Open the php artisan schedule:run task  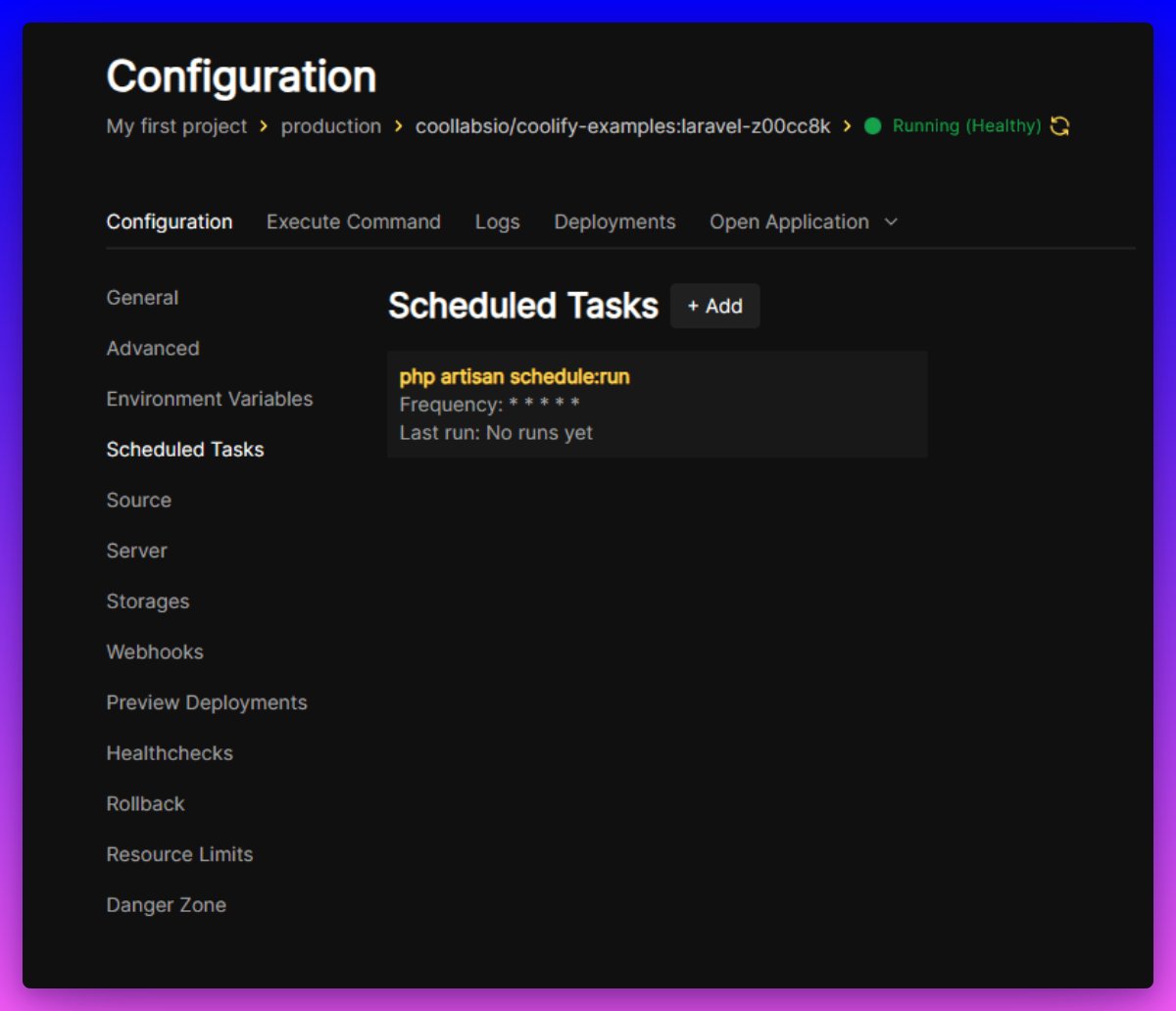coord(658,403)
